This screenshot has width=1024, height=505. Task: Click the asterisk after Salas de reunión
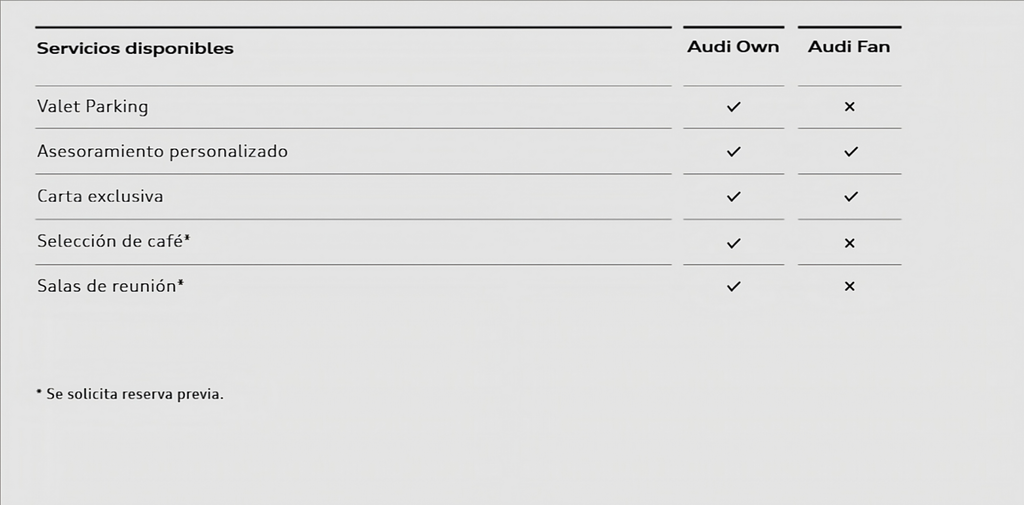181,283
